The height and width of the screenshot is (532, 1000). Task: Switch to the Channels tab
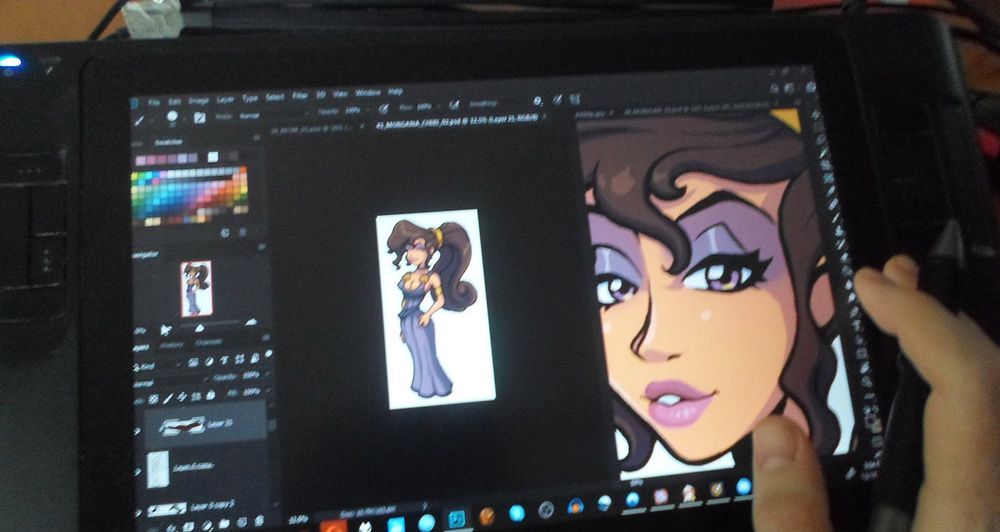(209, 343)
